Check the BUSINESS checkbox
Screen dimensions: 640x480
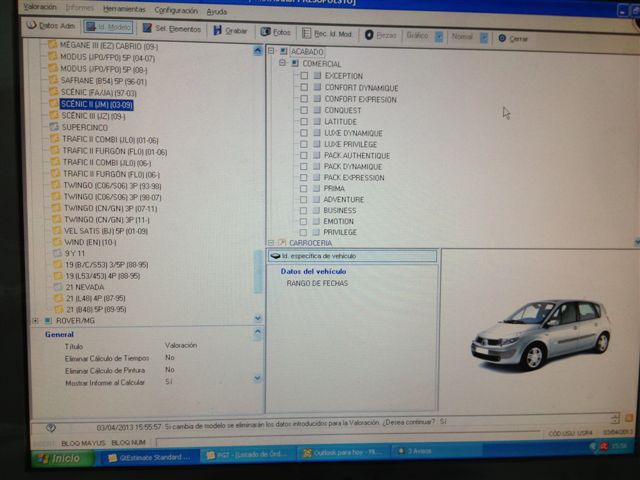[303, 210]
